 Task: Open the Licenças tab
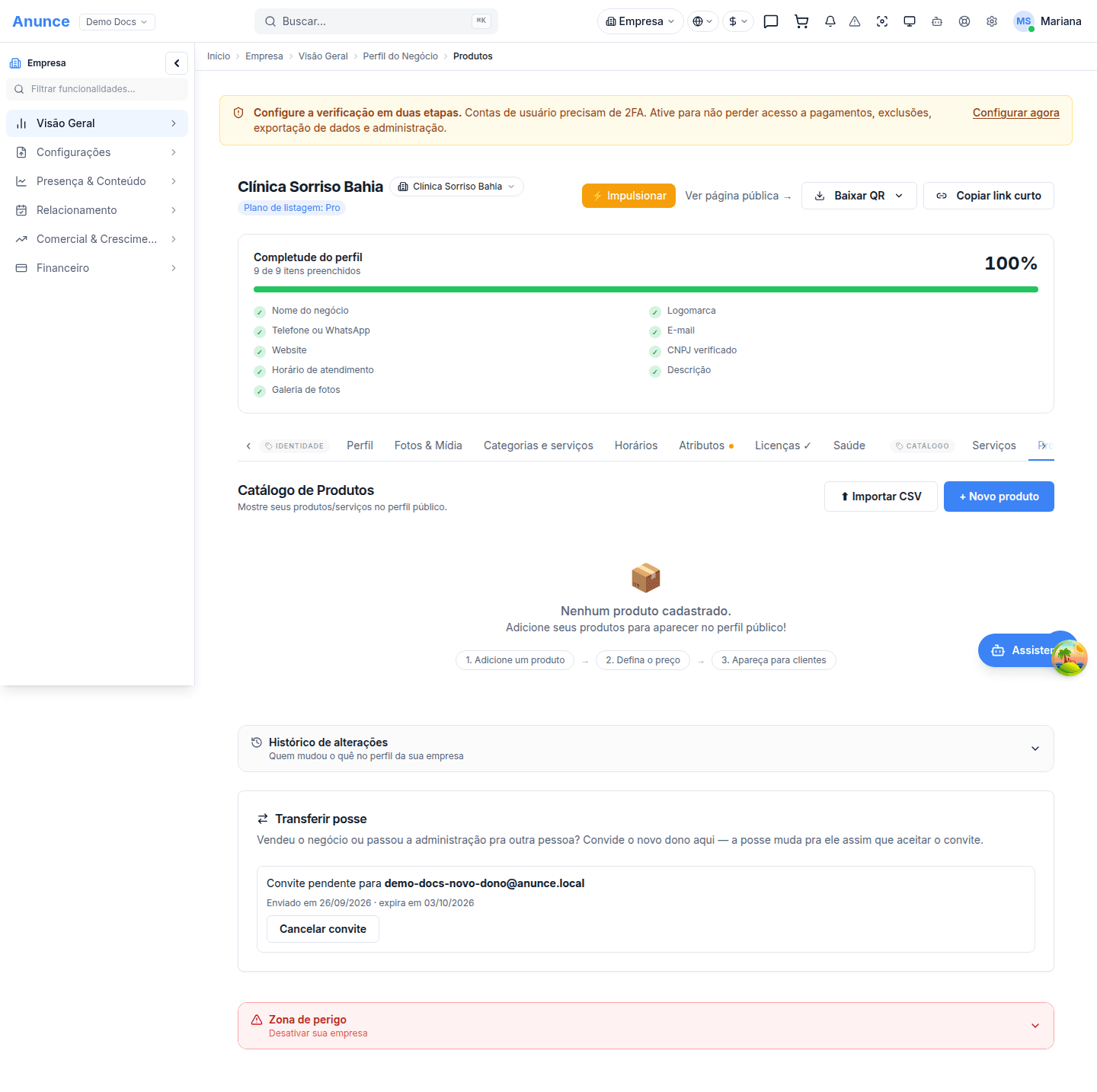pos(782,445)
